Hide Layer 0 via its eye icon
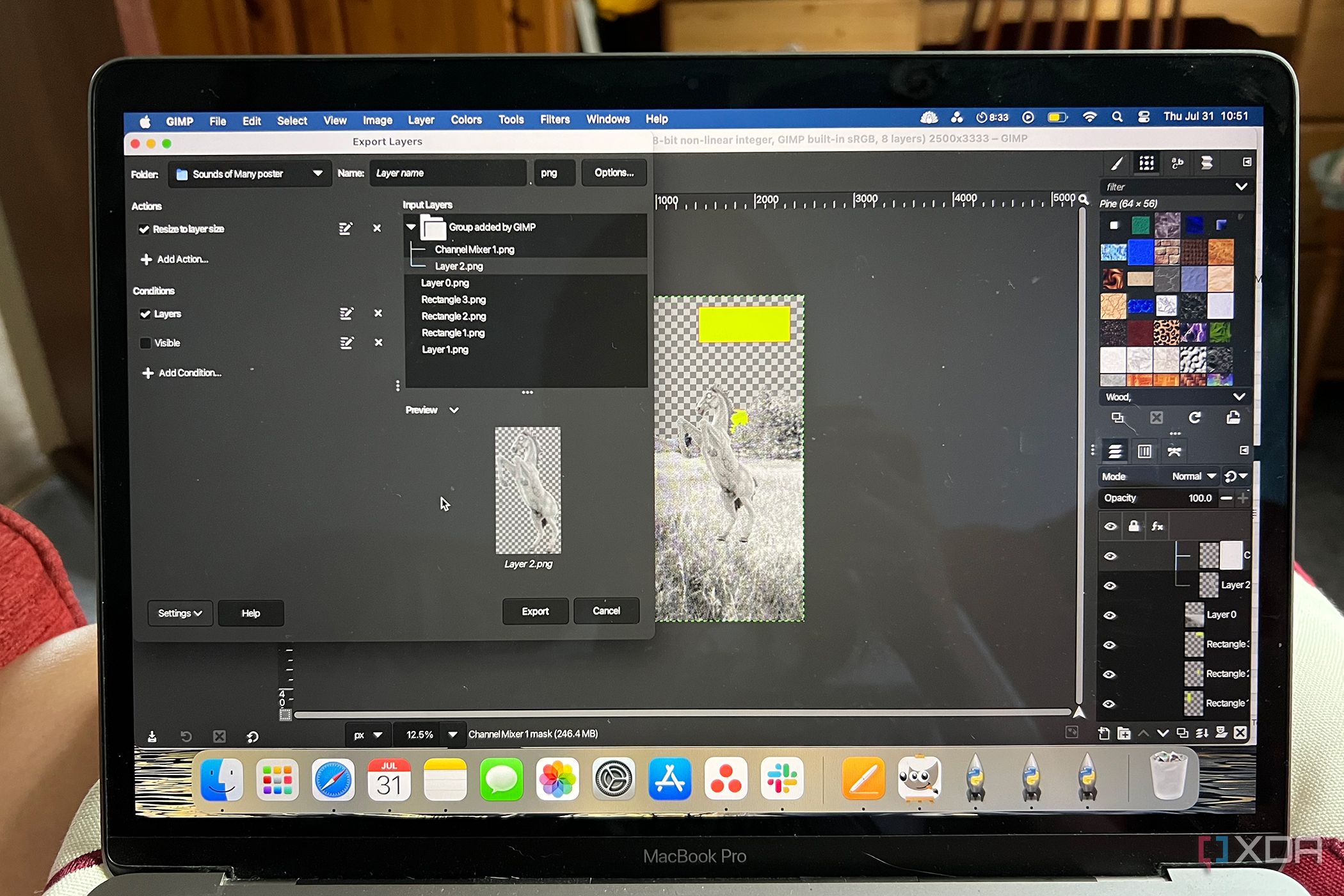Viewport: 1344px width, 896px height. pyautogui.click(x=1110, y=615)
